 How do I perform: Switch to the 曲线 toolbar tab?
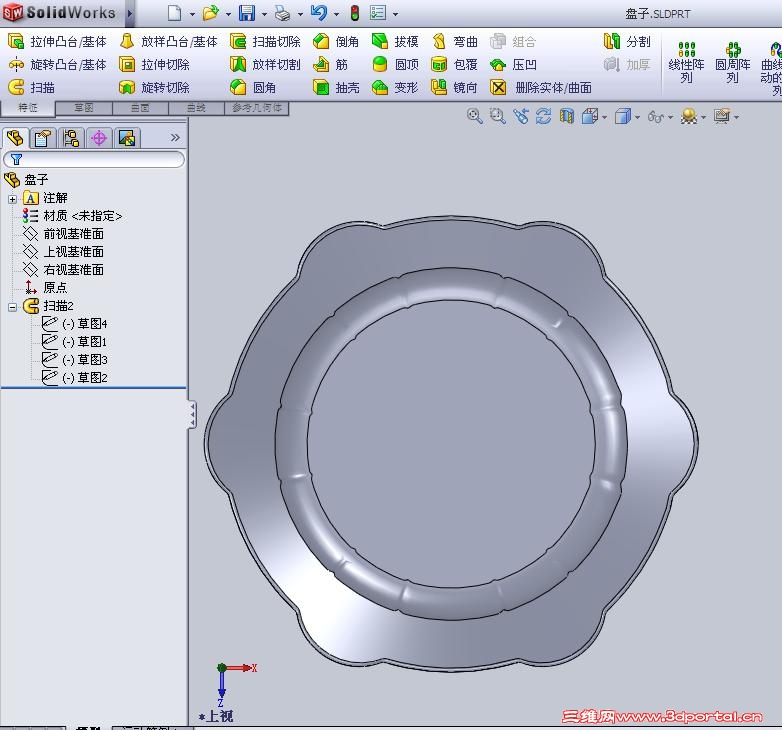[x=196, y=108]
